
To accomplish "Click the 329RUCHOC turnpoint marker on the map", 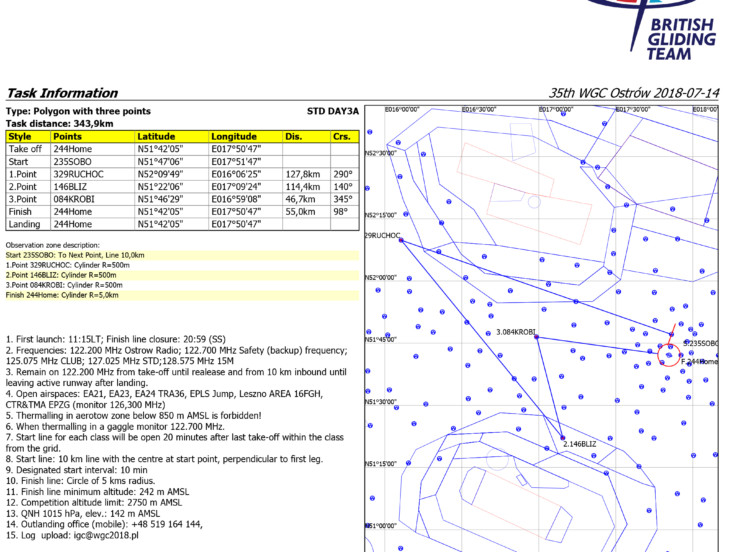I will (x=400, y=237).
